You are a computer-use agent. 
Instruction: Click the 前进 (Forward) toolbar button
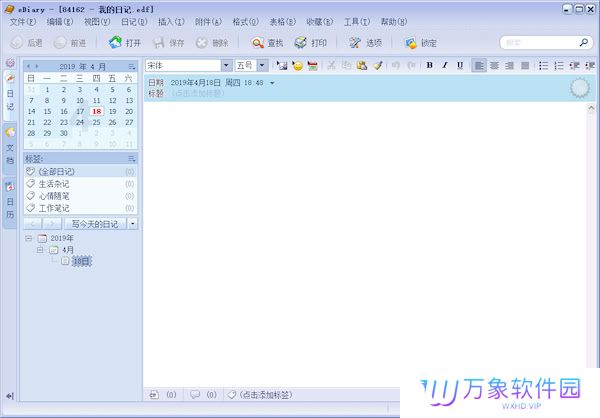pos(70,43)
